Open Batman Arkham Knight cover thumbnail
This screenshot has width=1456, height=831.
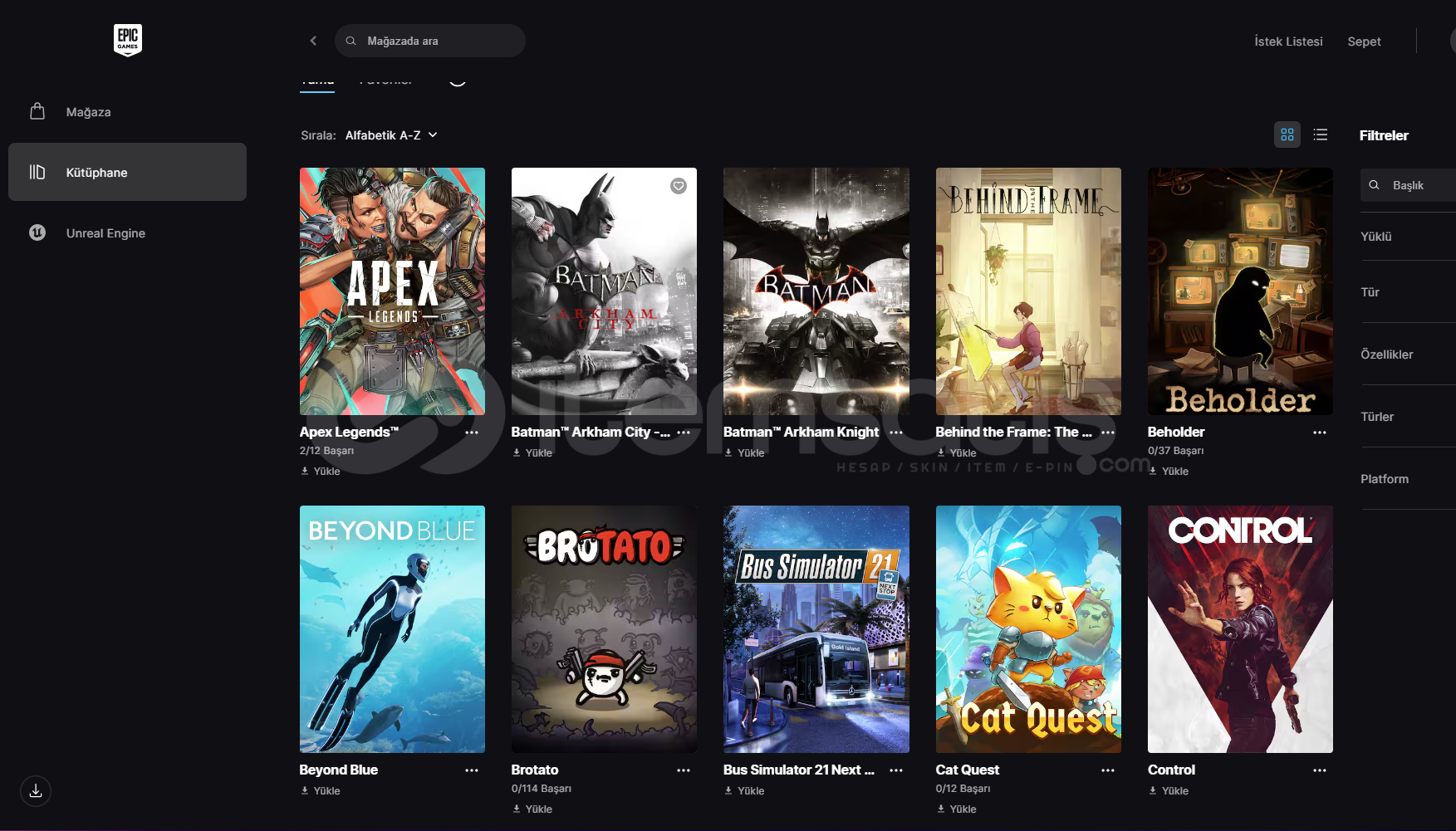click(x=816, y=291)
